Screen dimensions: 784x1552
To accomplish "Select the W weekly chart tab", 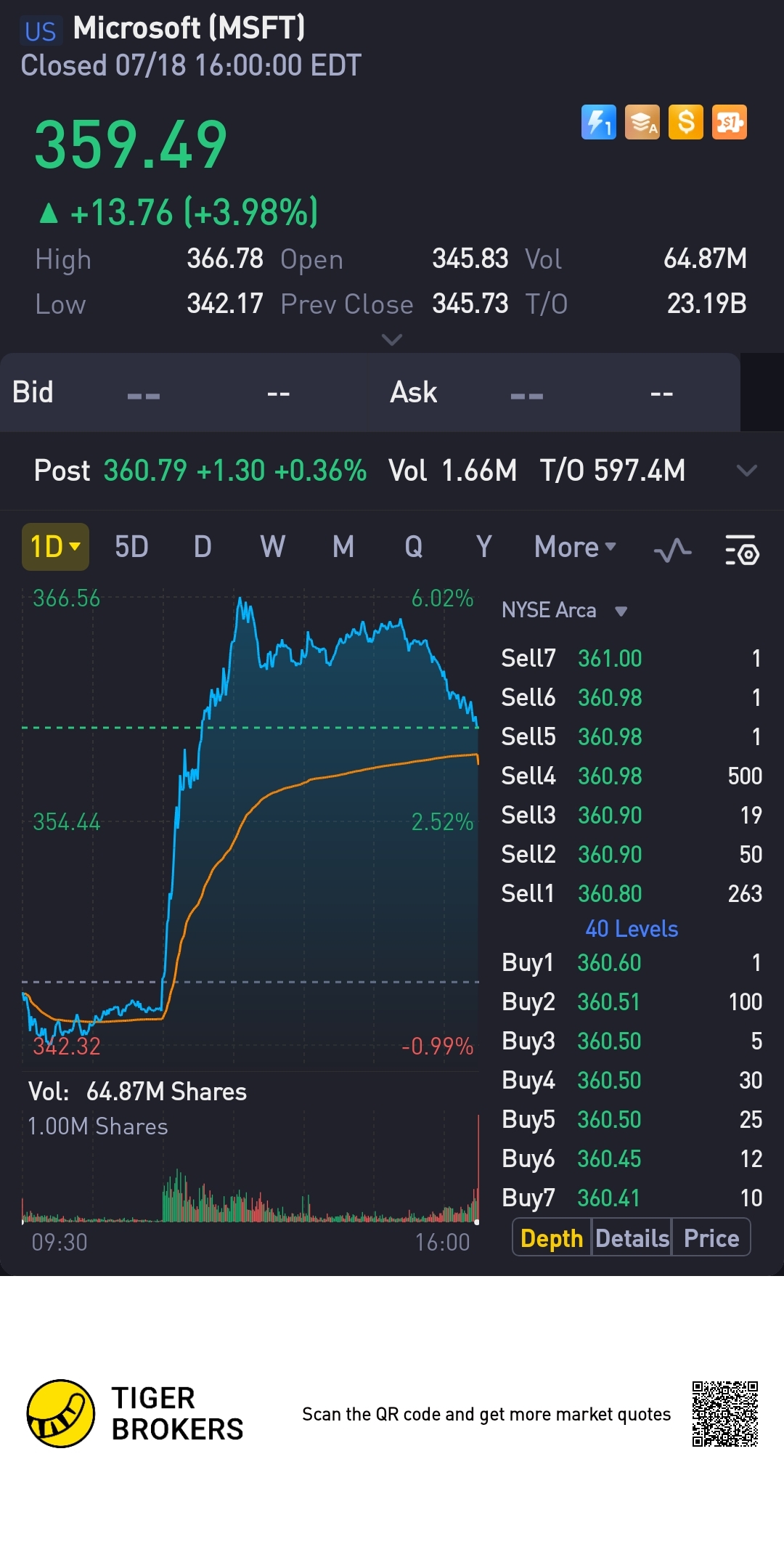I will point(272,547).
